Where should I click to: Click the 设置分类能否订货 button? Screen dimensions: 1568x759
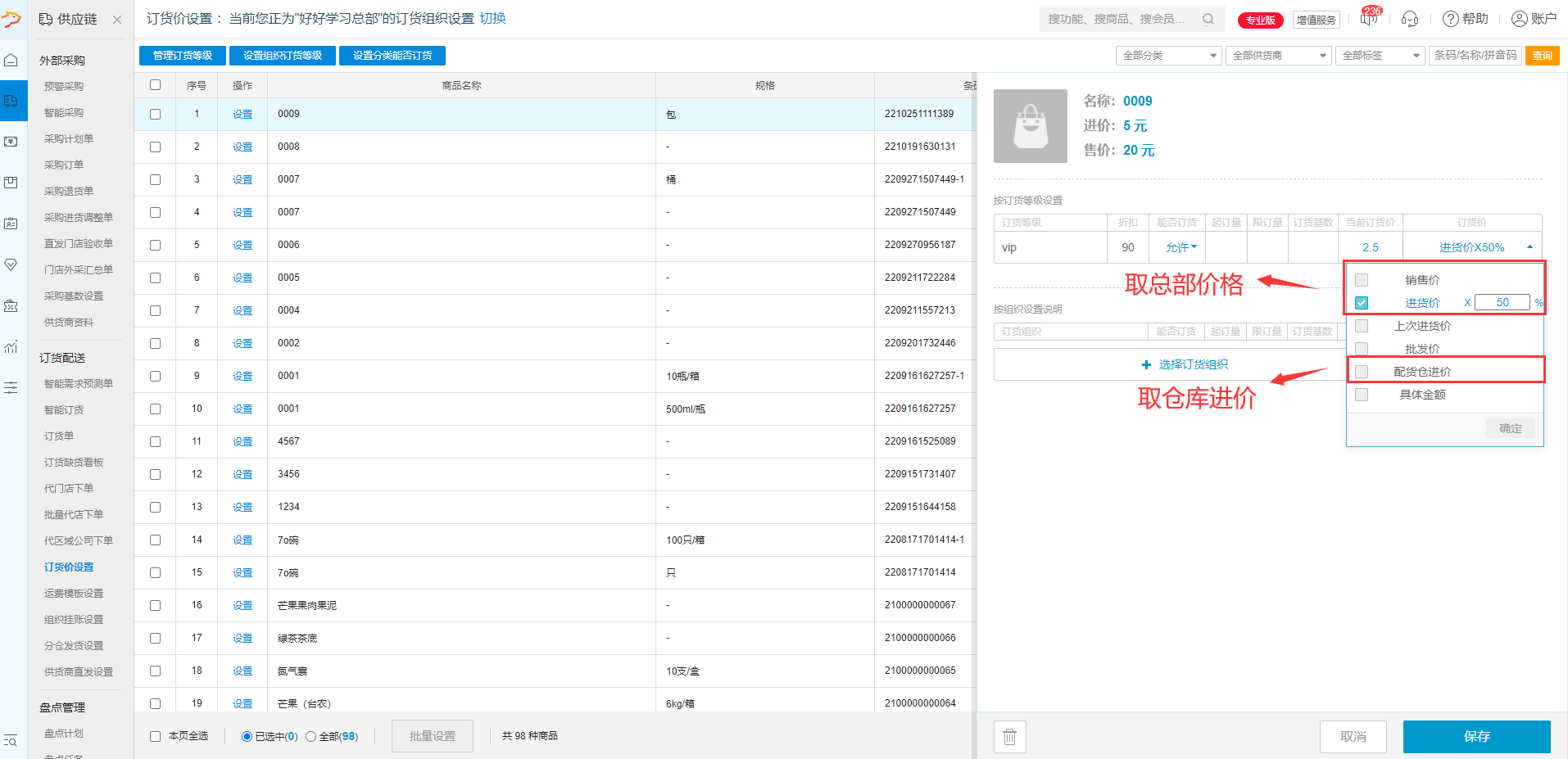(392, 56)
